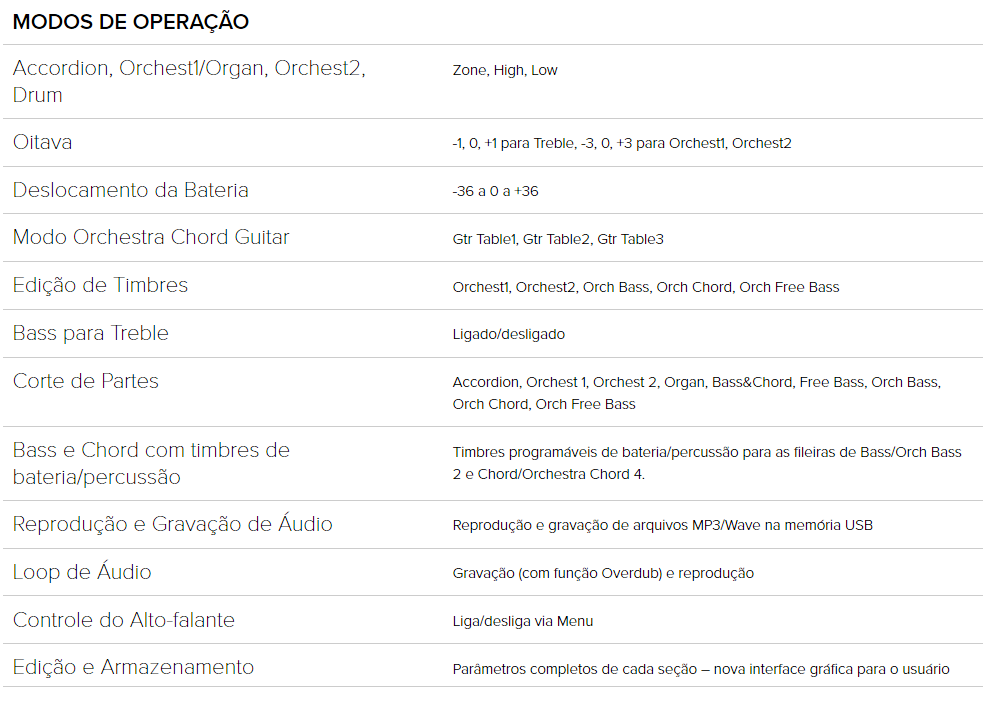Select the Modo Orchestra Chord Guitar label
The image size is (983, 705).
point(150,238)
